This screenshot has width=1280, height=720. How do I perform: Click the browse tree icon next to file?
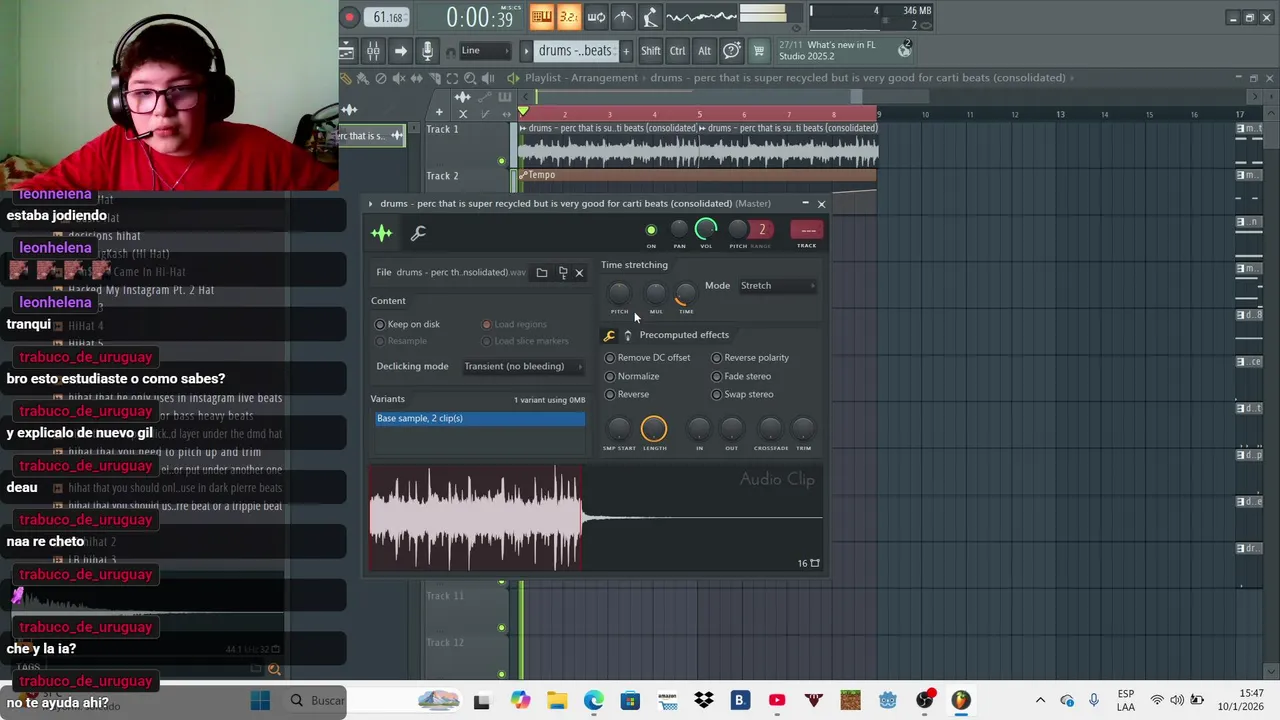pos(562,273)
